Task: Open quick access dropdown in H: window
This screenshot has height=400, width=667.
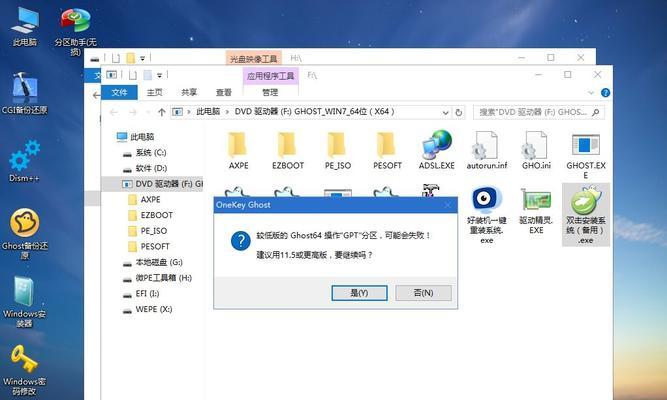Action: pos(143,58)
